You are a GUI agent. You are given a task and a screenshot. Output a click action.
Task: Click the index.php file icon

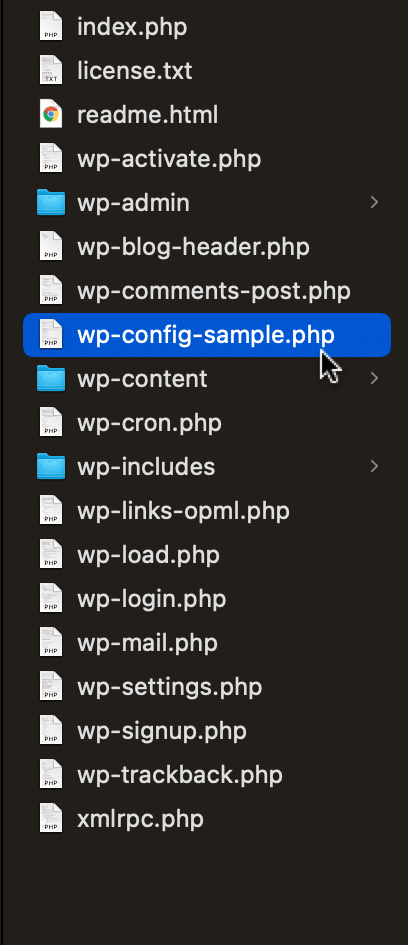coord(51,27)
